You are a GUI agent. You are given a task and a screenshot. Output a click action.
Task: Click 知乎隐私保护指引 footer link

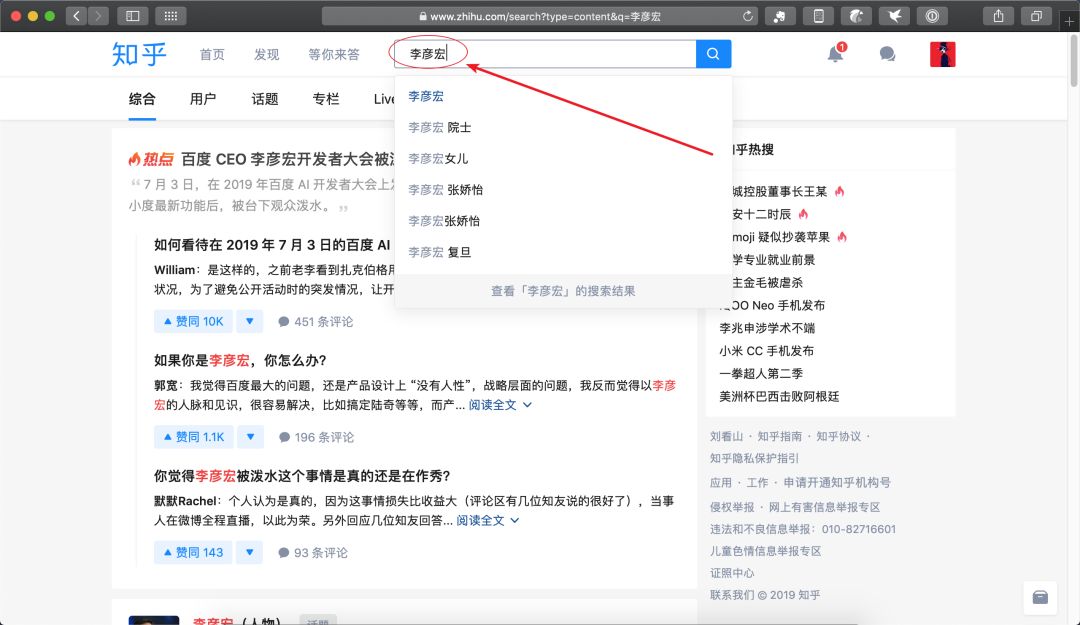point(755,458)
